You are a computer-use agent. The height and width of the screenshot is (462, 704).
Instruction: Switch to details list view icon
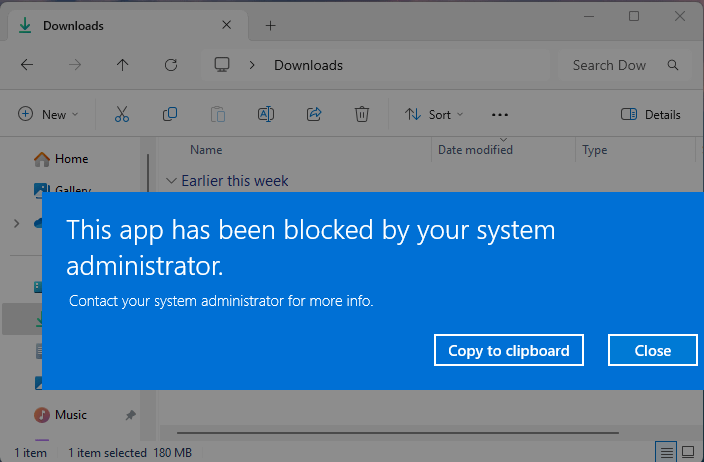tap(666, 452)
